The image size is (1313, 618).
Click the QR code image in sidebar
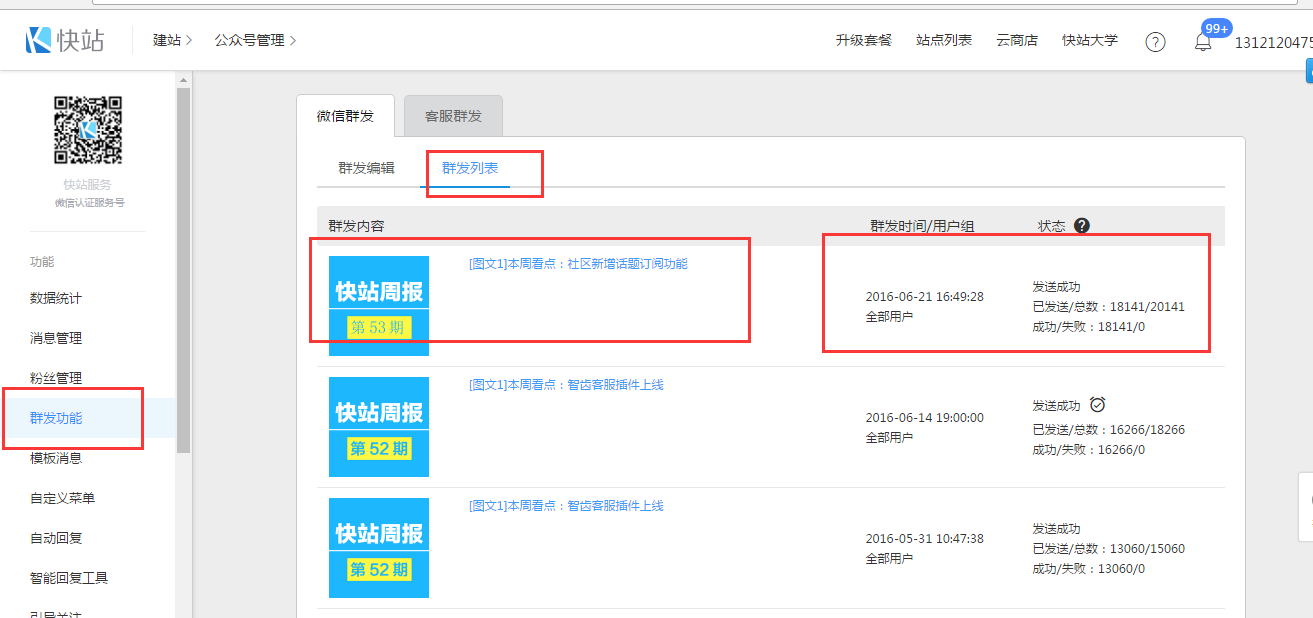[88, 130]
